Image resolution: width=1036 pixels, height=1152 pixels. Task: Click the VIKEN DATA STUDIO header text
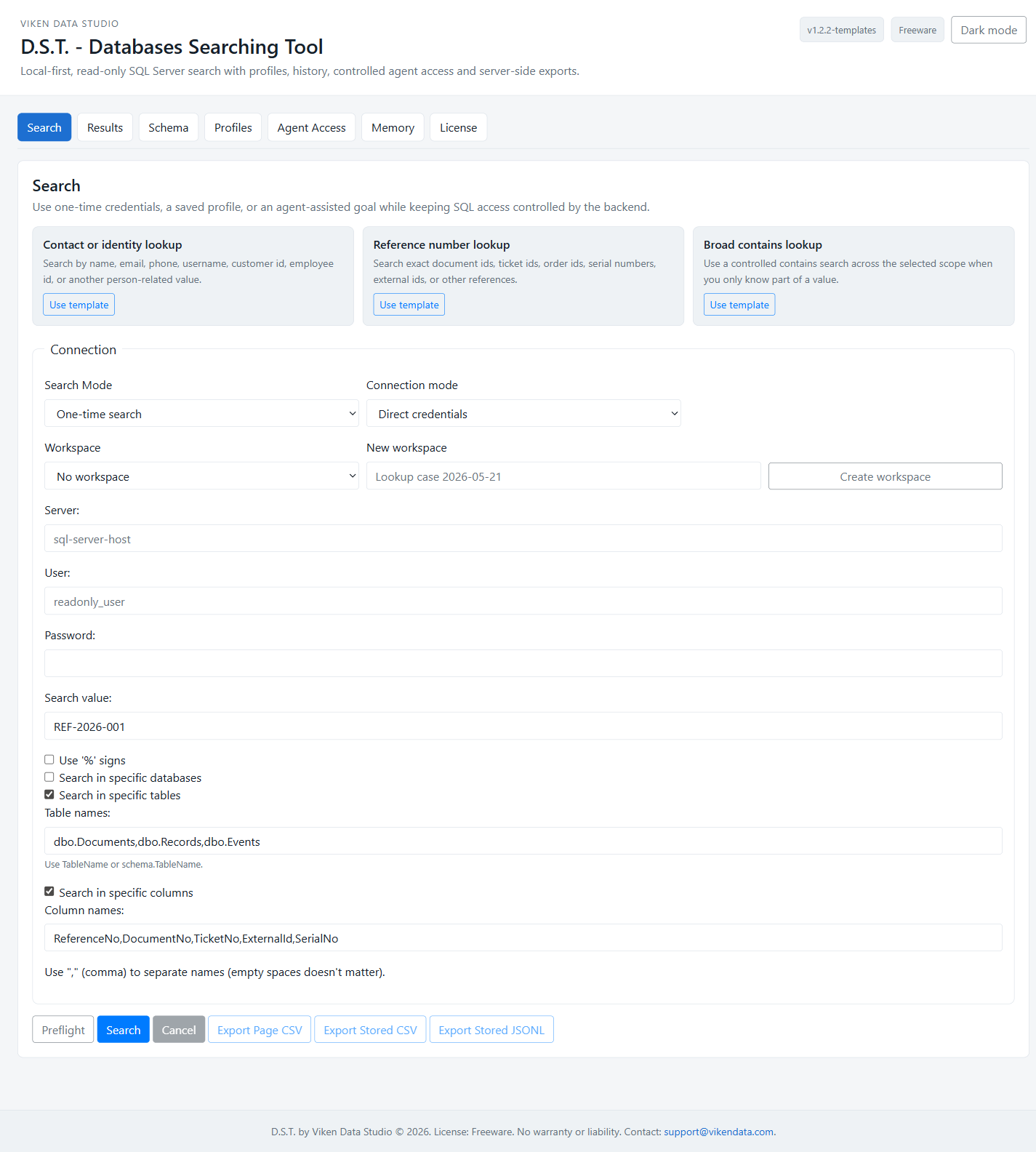point(70,24)
